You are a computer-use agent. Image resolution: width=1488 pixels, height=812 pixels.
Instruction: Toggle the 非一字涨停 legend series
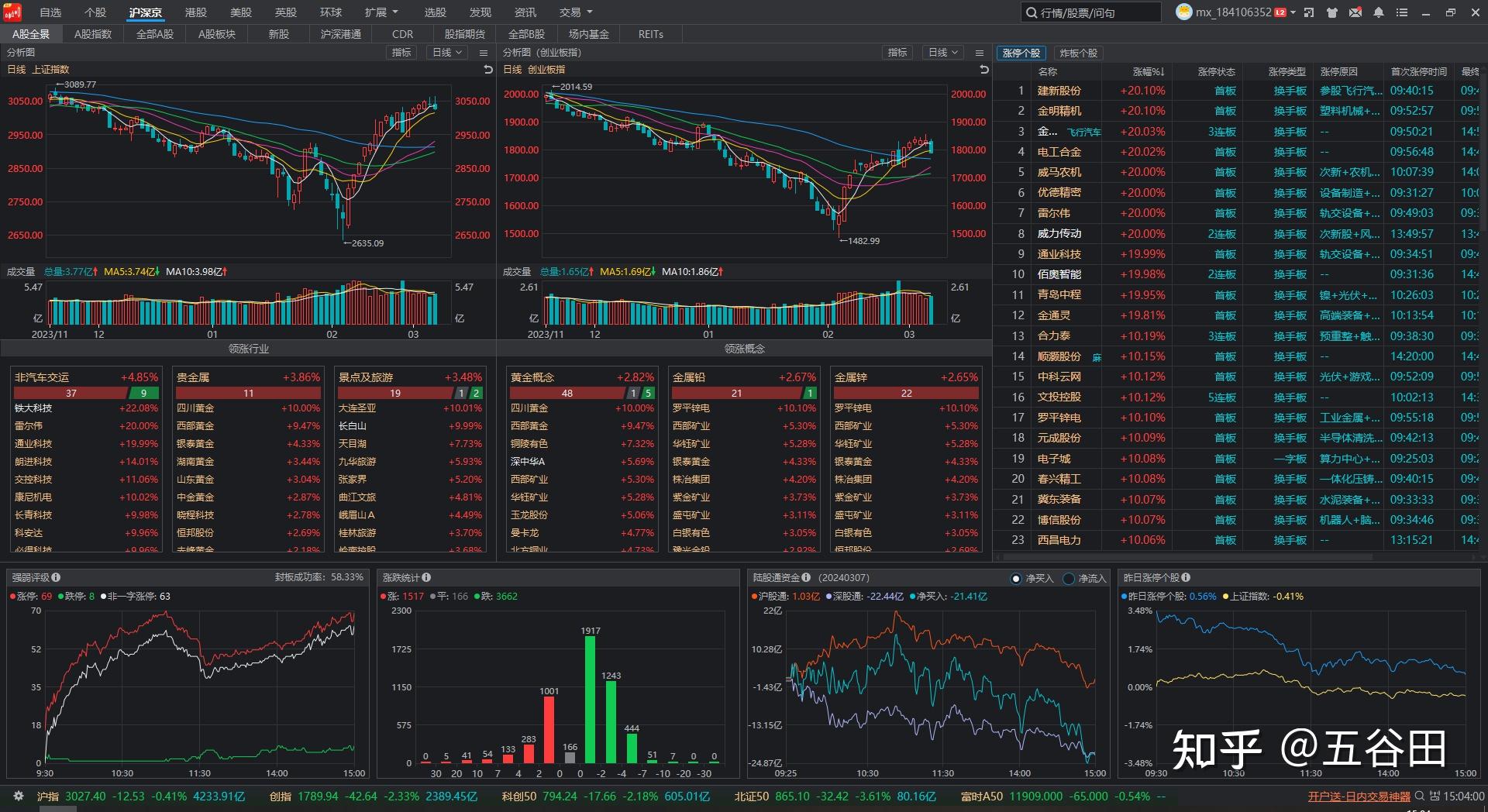pyautogui.click(x=135, y=597)
